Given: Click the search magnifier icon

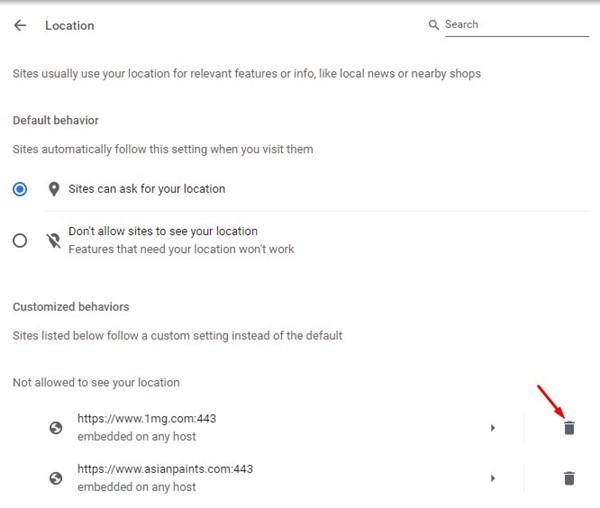Looking at the screenshot, I should click(434, 25).
